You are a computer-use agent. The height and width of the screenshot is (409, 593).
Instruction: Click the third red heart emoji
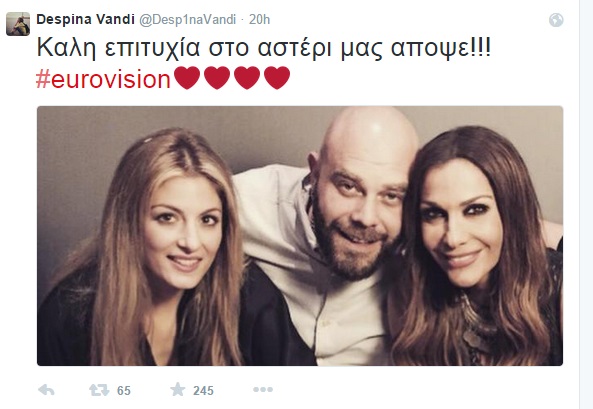point(247,78)
